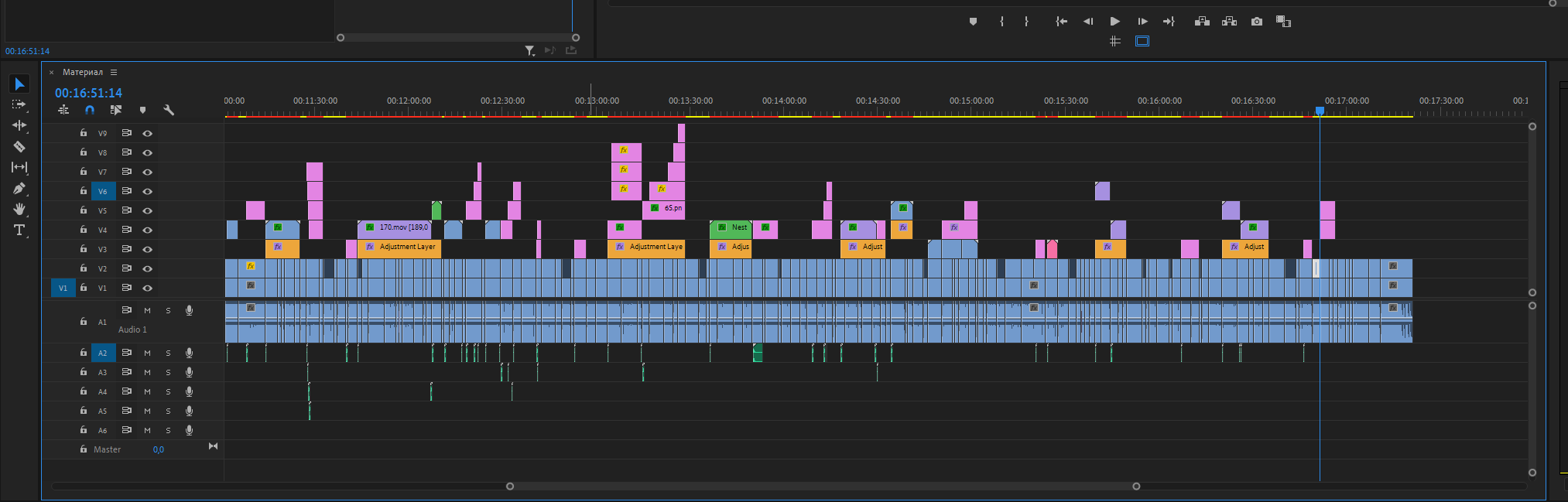Click Mark In button
1568x502 pixels.
click(x=1001, y=22)
